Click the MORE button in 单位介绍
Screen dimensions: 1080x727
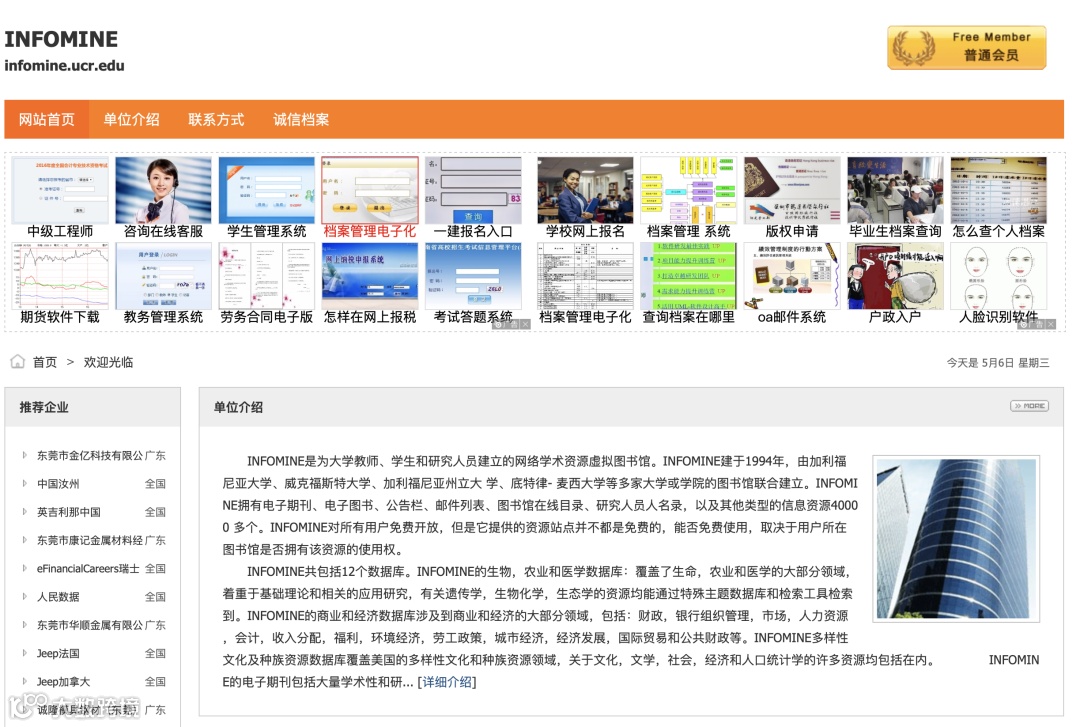1029,406
